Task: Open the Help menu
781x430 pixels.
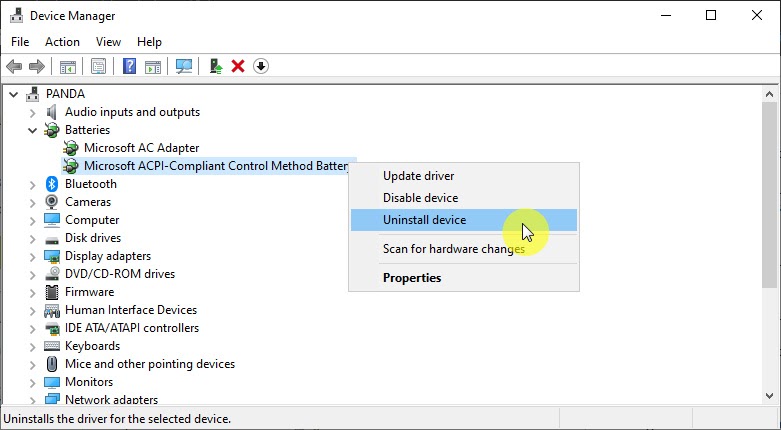Action: (x=149, y=42)
